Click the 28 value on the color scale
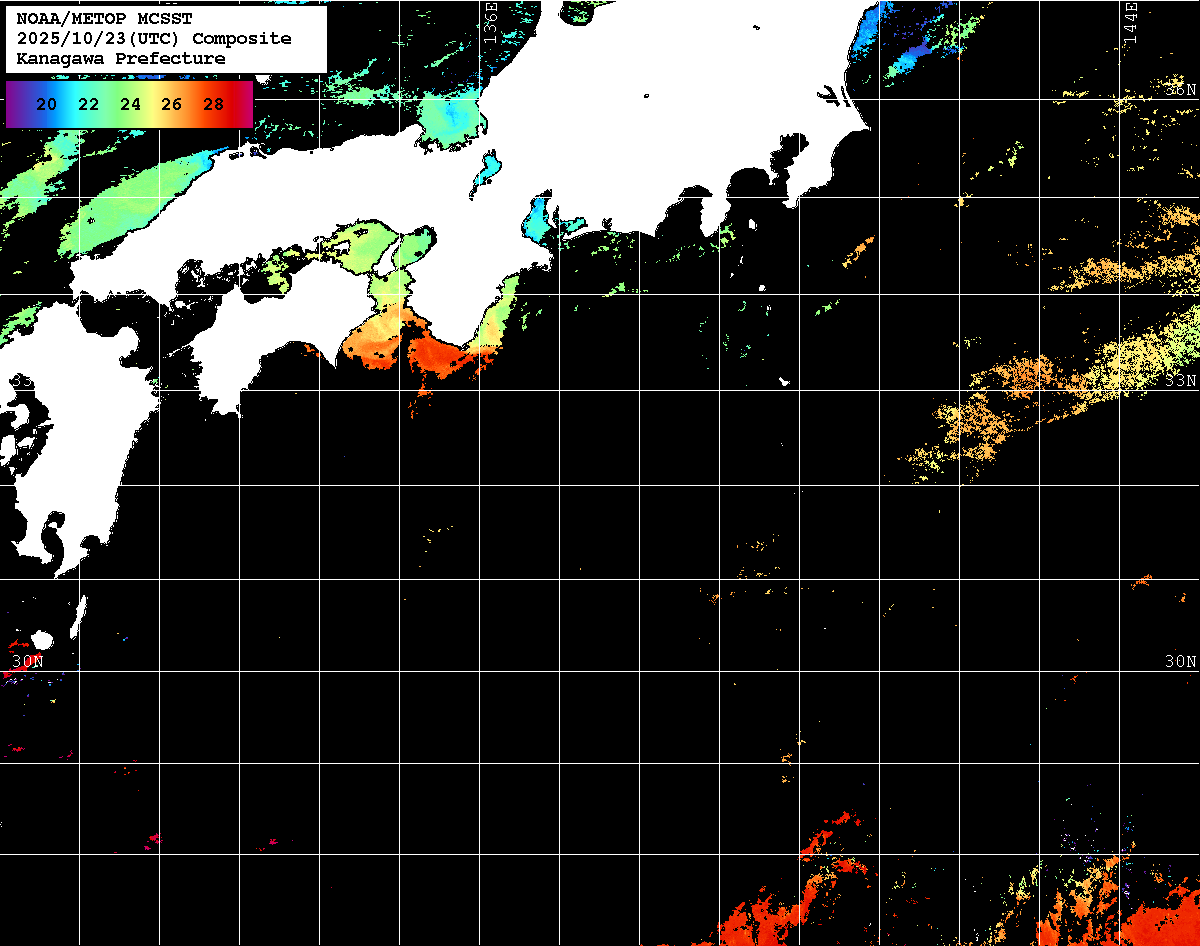Viewport: 1200px width, 946px height. click(213, 104)
